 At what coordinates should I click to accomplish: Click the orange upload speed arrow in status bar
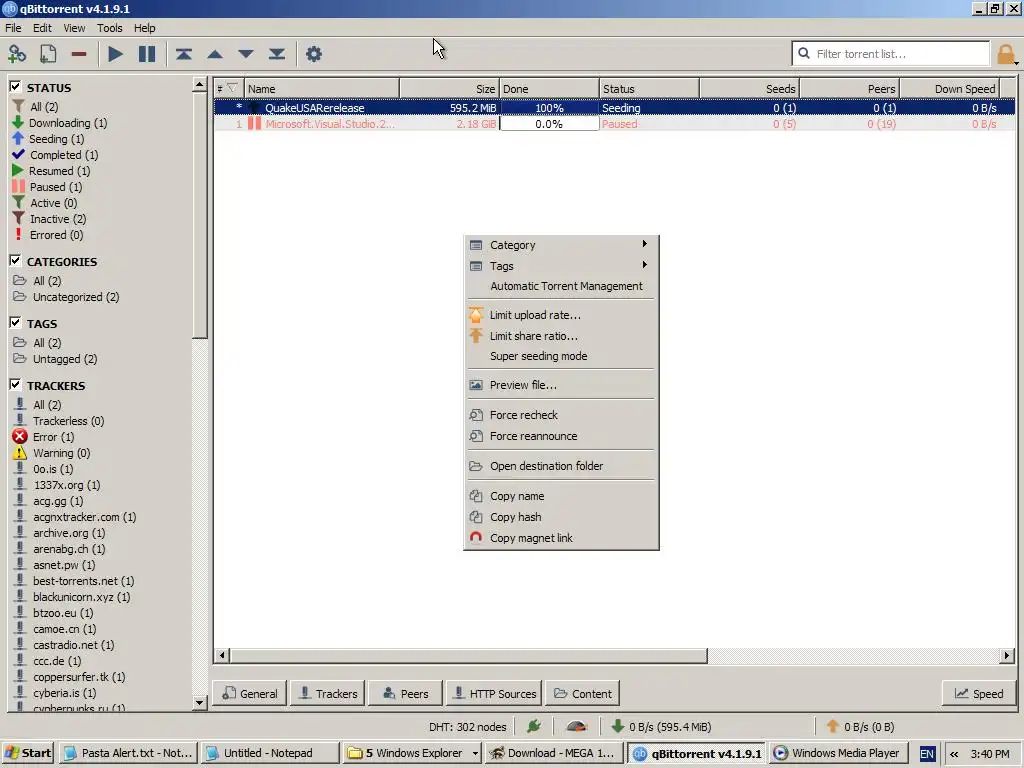tap(833, 726)
